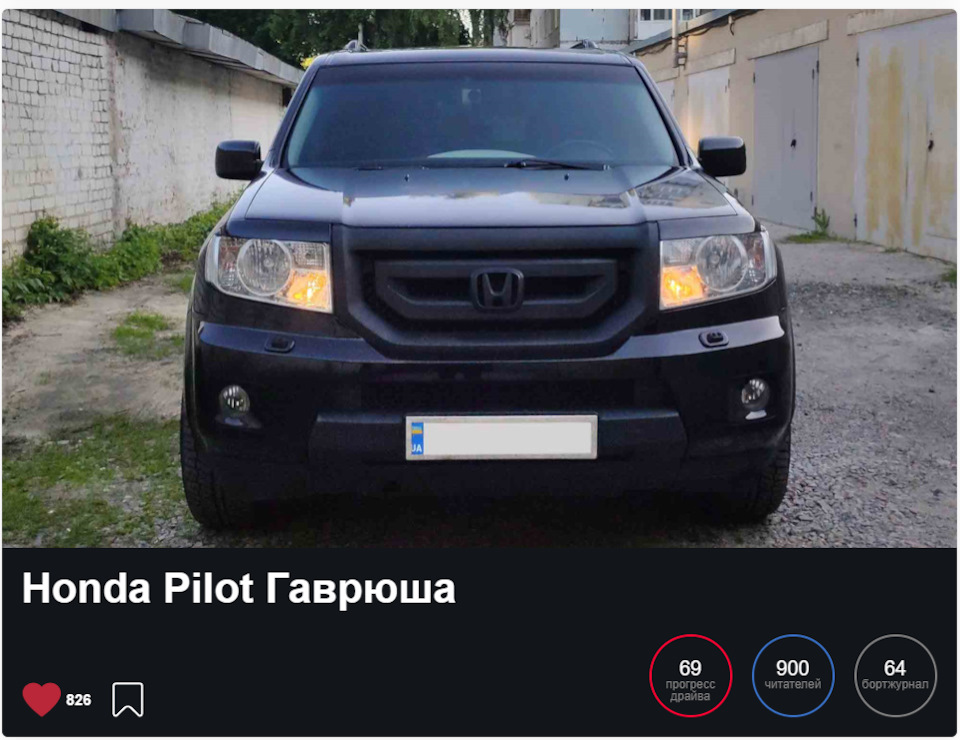The width and height of the screenshot is (960, 740).
Task: Open the 64 бортжурнал circle
Action: pyautogui.click(x=895, y=676)
